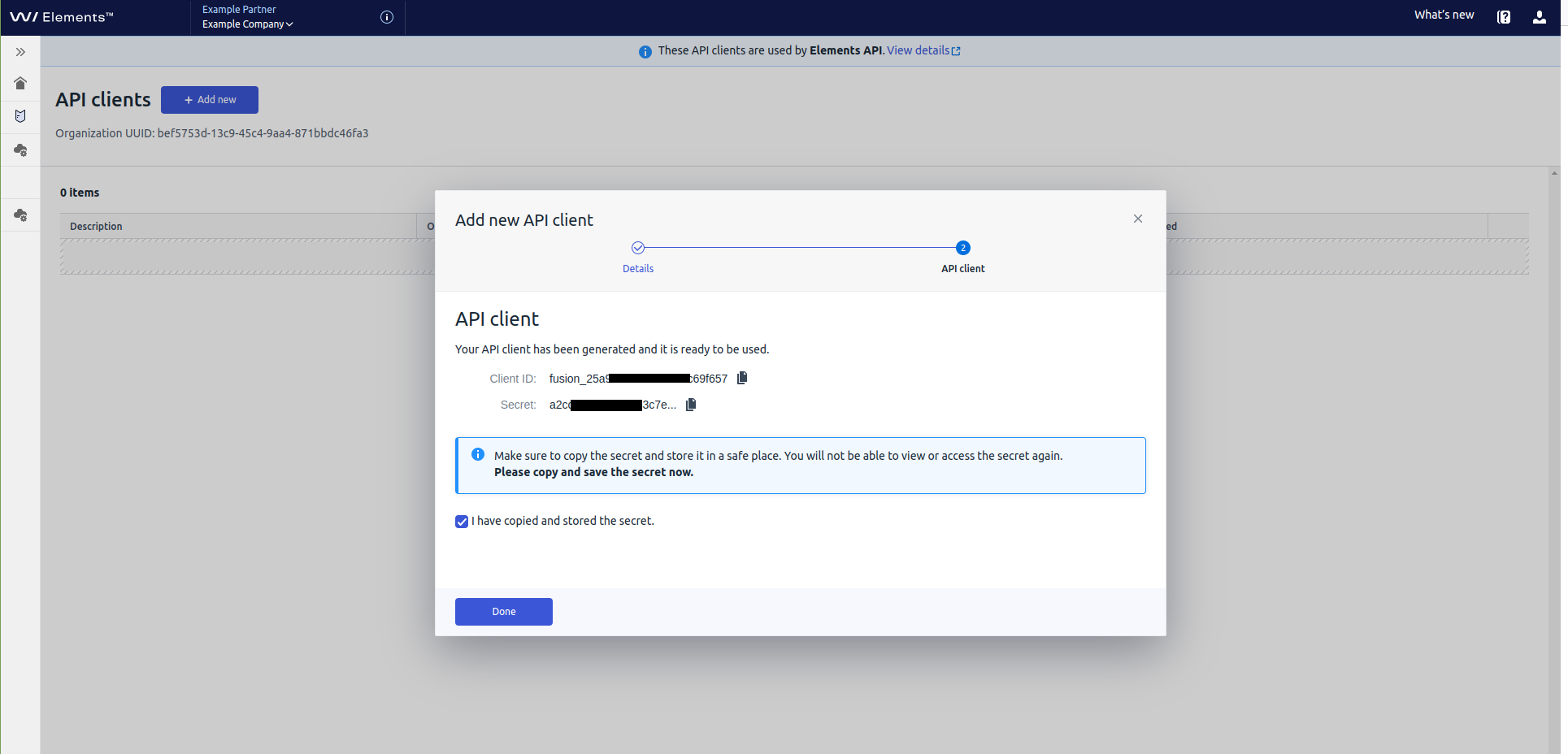Click the lower cloud settings sidebar icon
Viewport: 1568px width, 754px height.
pyautogui.click(x=20, y=215)
